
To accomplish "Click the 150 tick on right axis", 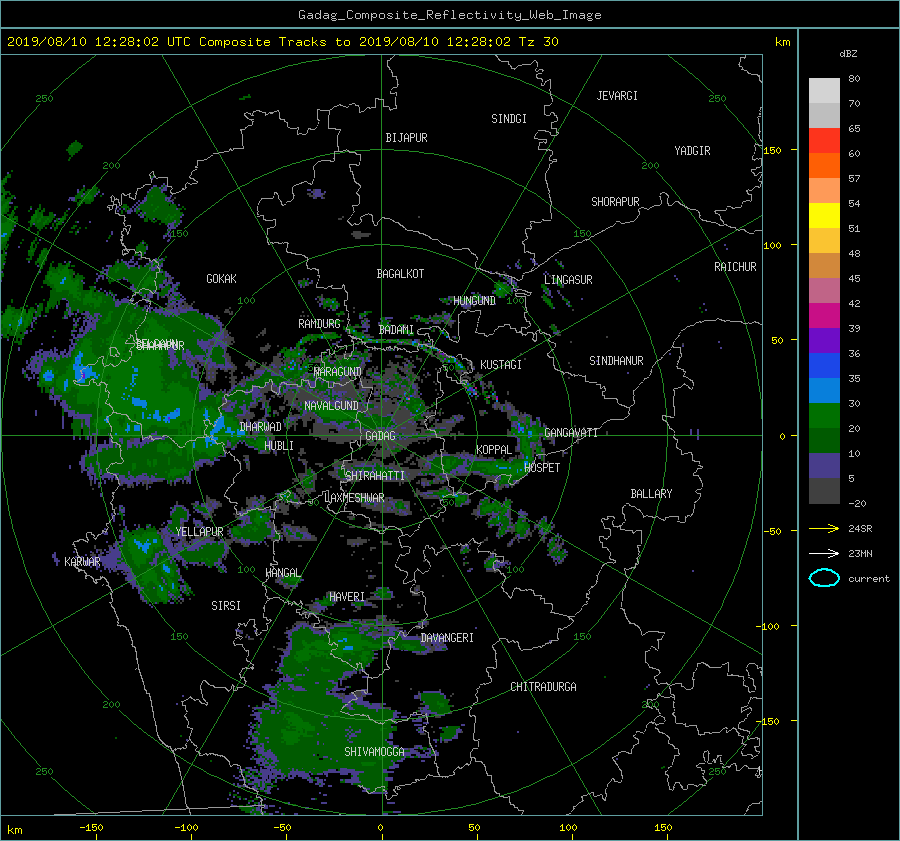I will click(772, 150).
